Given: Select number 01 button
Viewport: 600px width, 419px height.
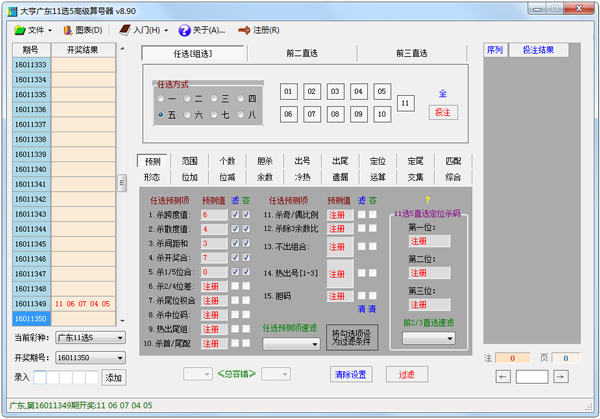Looking at the screenshot, I should [x=288, y=91].
